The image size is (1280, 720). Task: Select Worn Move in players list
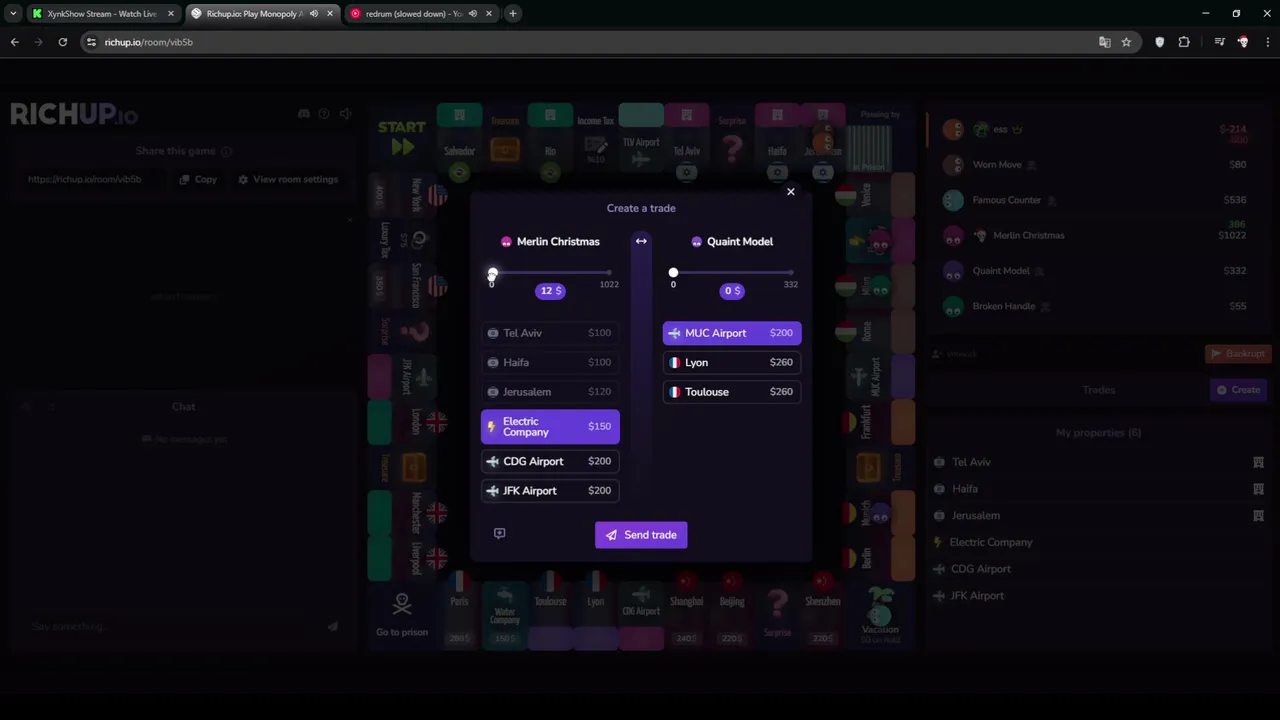tap(1096, 164)
